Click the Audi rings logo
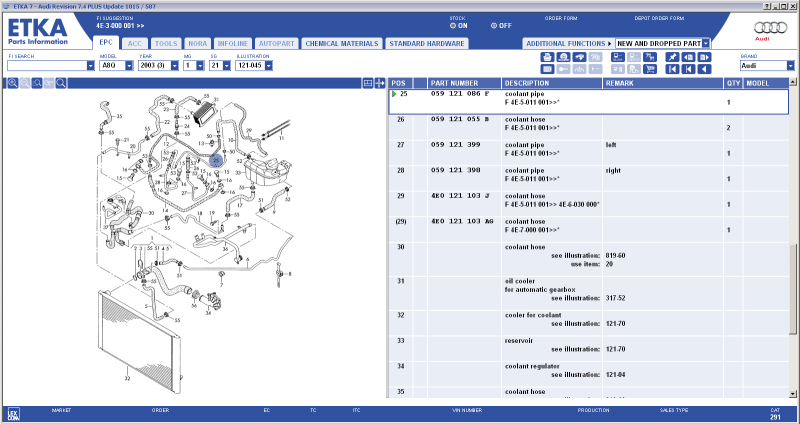 pyautogui.click(x=770, y=28)
